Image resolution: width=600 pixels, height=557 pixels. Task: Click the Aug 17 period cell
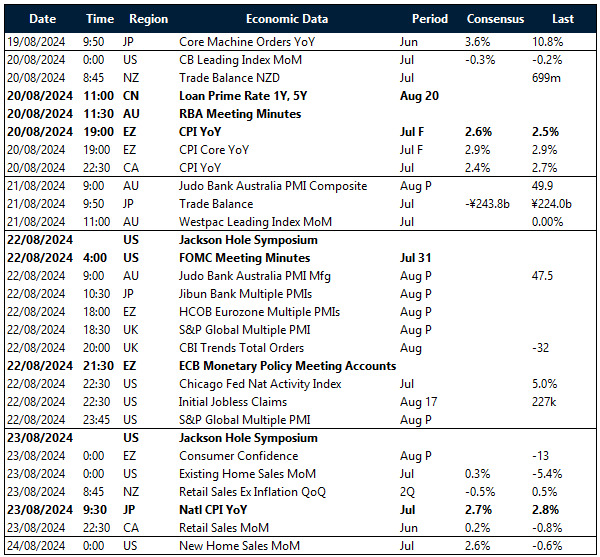click(418, 401)
